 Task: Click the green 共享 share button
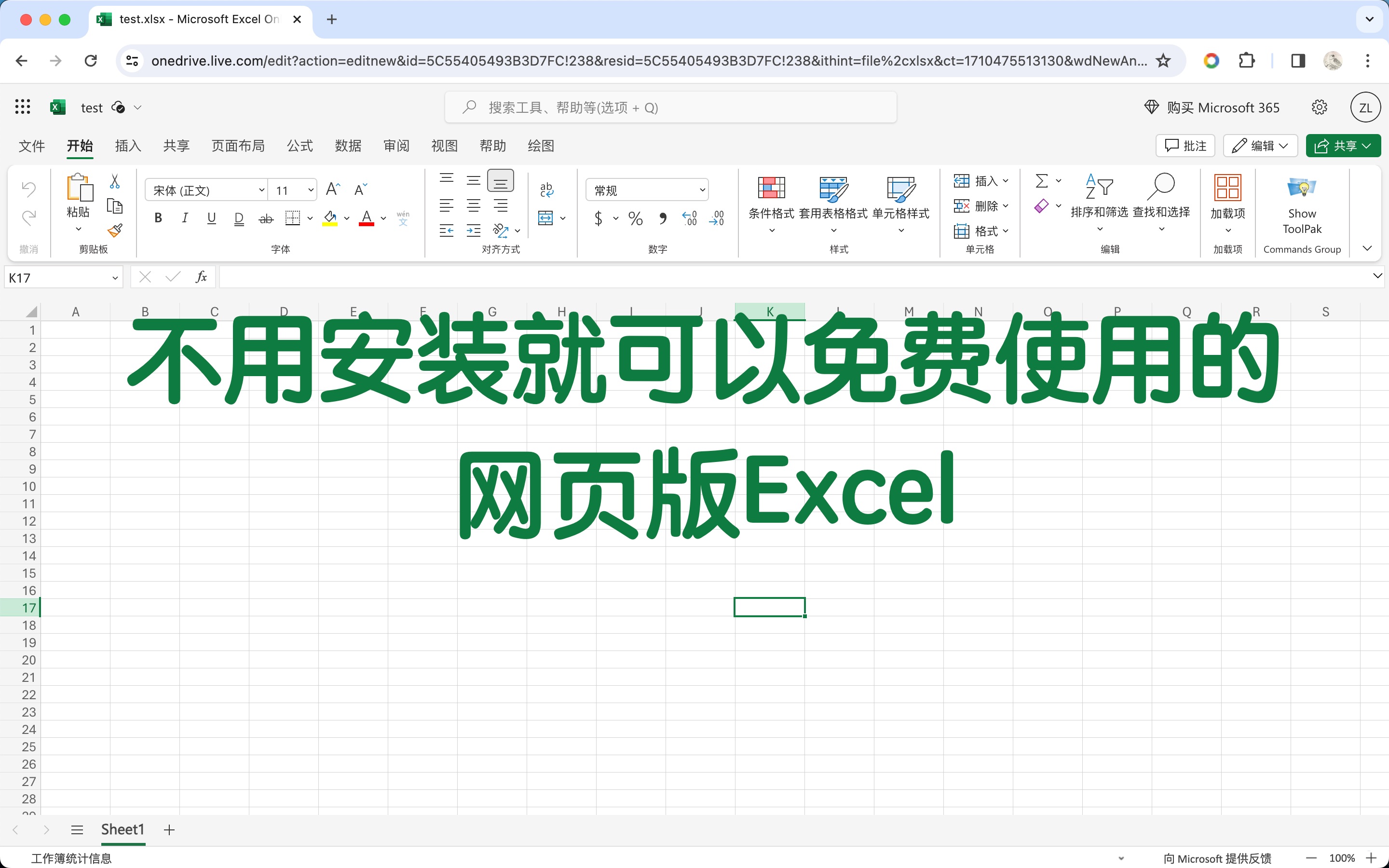(1343, 146)
